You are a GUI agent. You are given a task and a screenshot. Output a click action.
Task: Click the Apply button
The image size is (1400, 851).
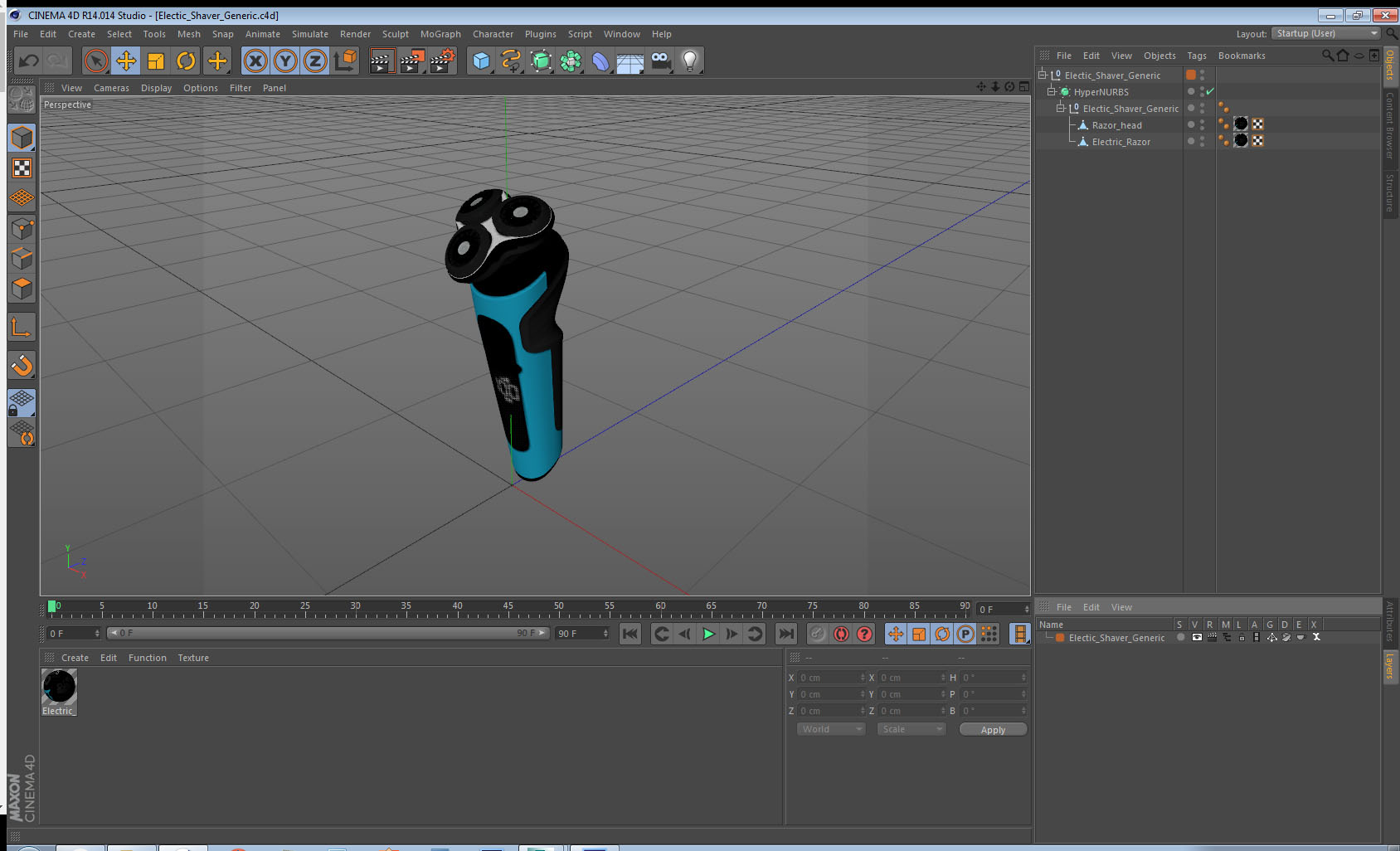point(993,730)
